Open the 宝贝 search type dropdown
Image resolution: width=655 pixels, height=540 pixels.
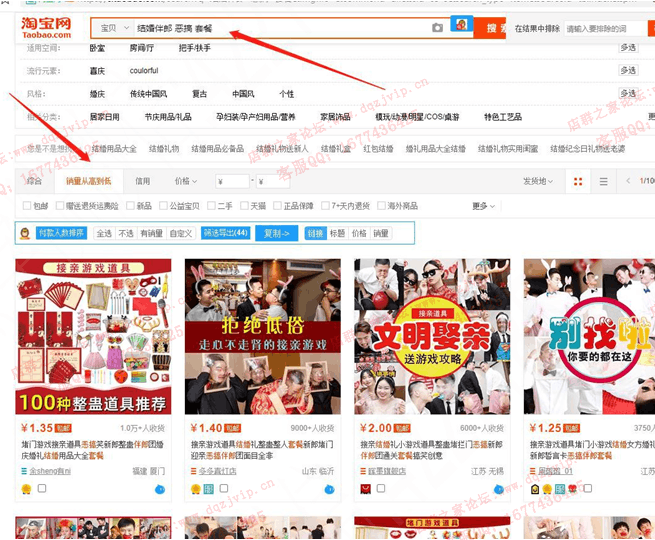114,28
